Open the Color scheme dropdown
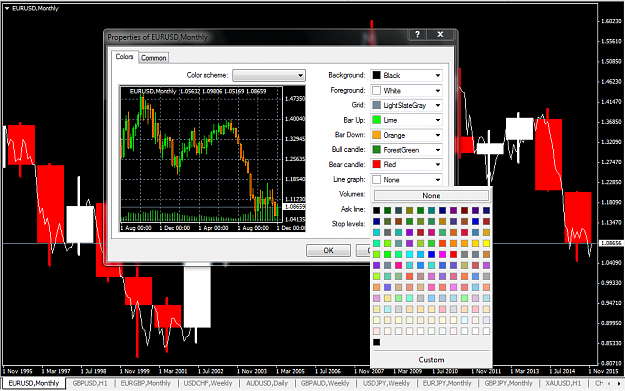Image resolution: width=625 pixels, height=391 pixels. [x=269, y=75]
